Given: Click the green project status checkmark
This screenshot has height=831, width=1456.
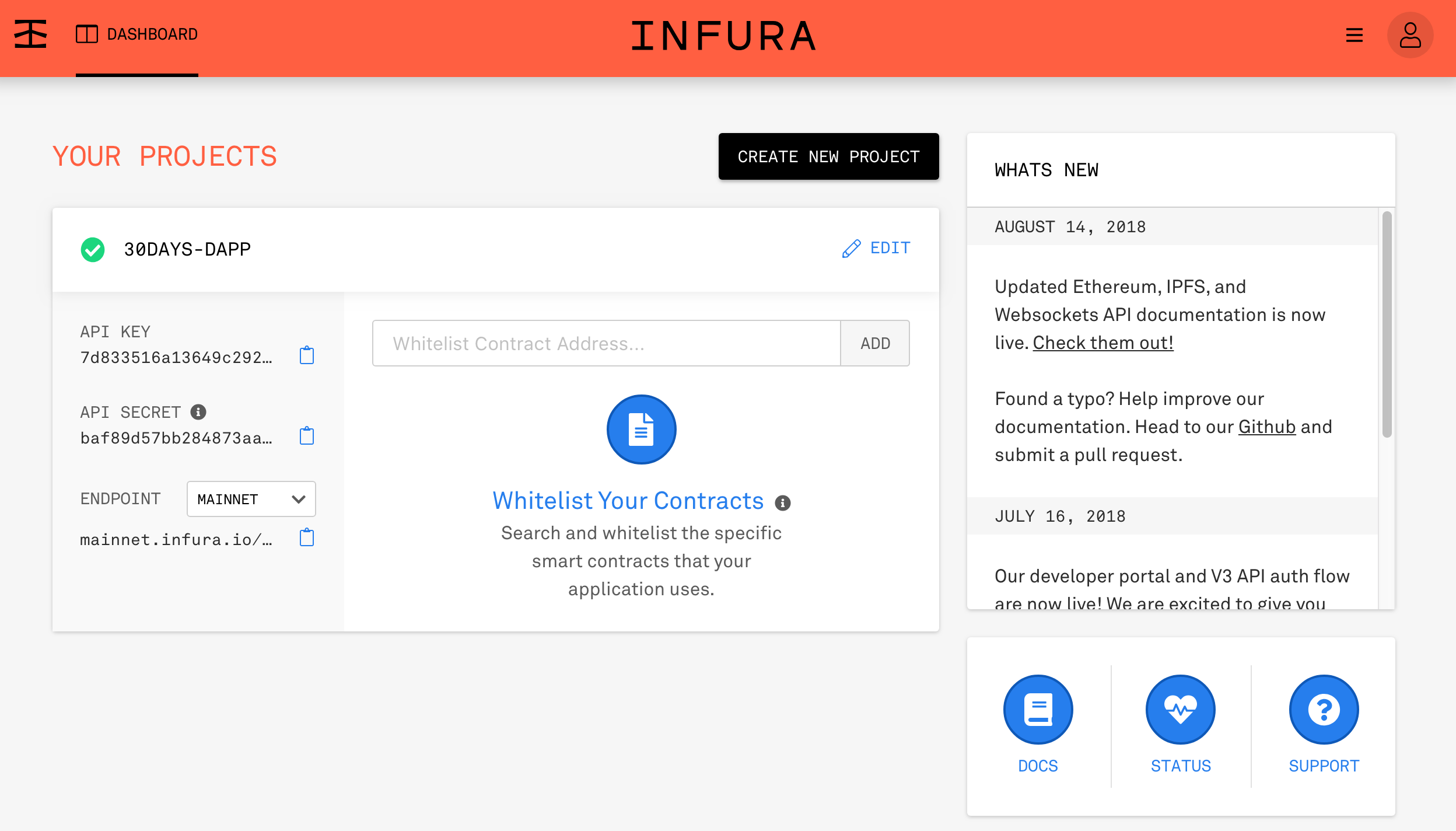Looking at the screenshot, I should coord(93,250).
